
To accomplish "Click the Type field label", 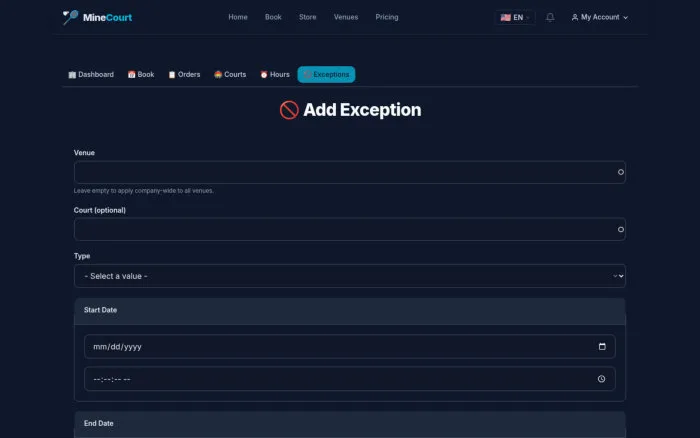I will 82,256.
